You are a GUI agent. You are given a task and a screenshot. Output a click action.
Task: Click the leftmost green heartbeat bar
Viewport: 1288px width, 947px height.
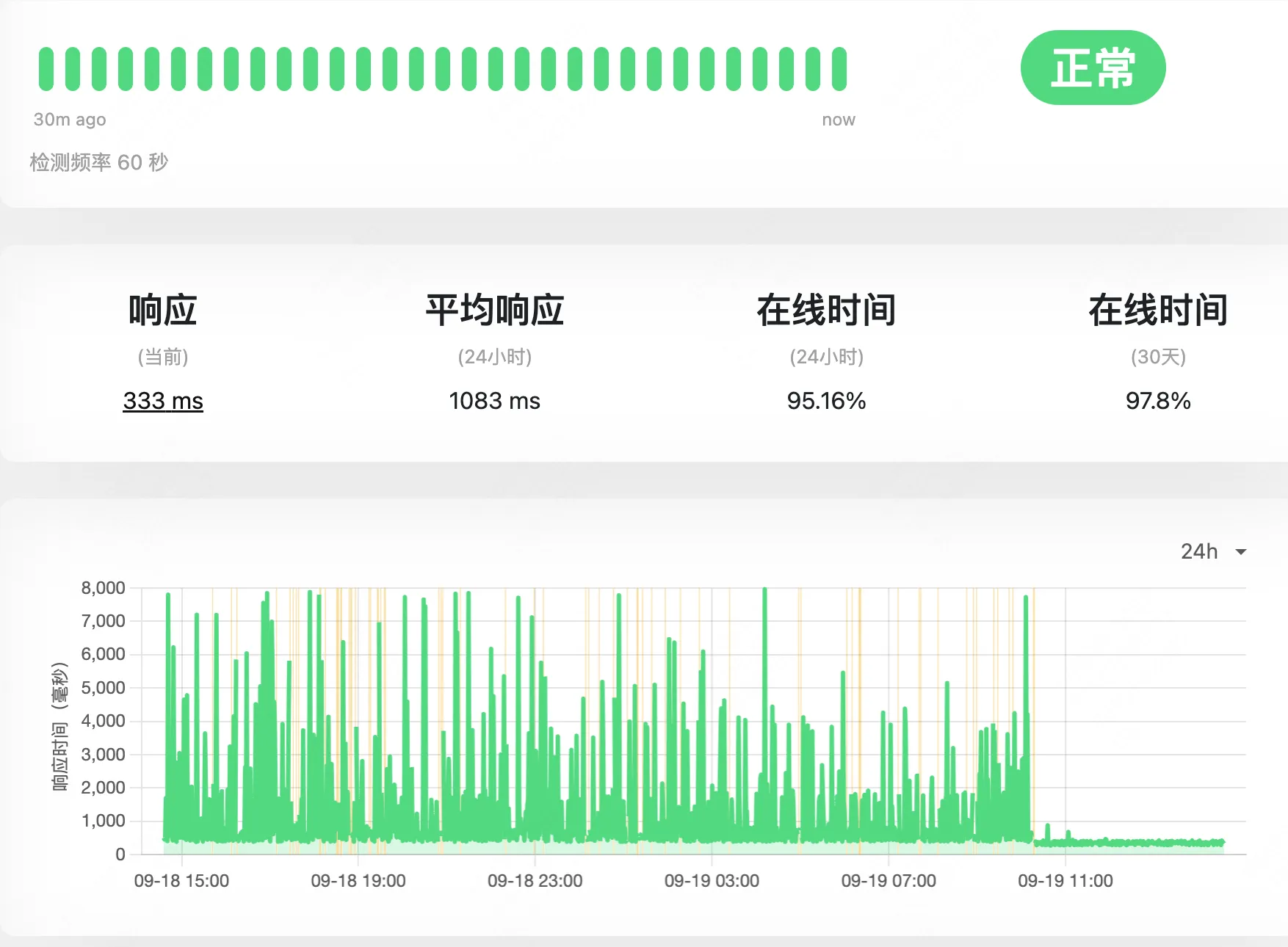[46, 69]
